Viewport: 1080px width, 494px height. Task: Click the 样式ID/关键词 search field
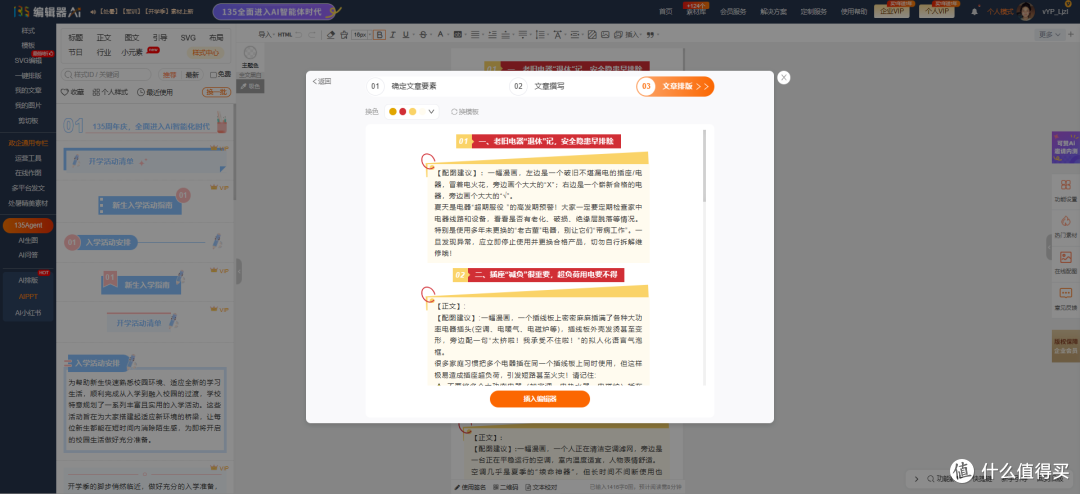tap(107, 74)
